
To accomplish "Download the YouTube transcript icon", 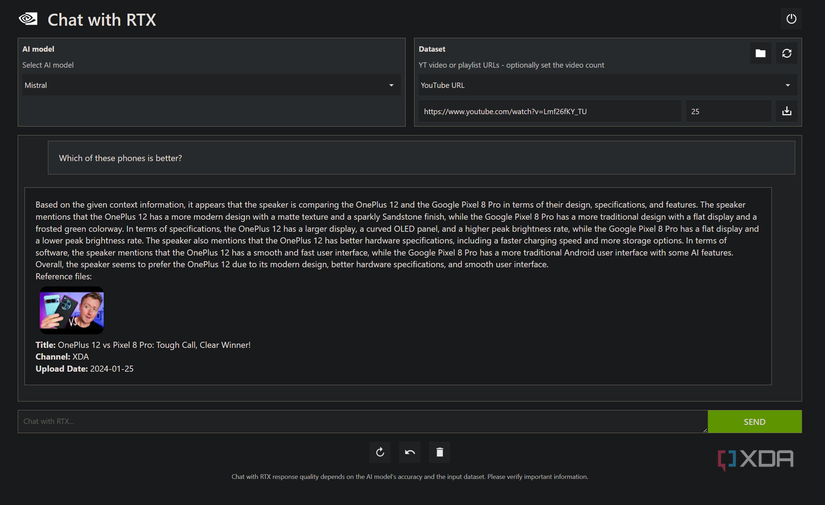I will tap(787, 112).
